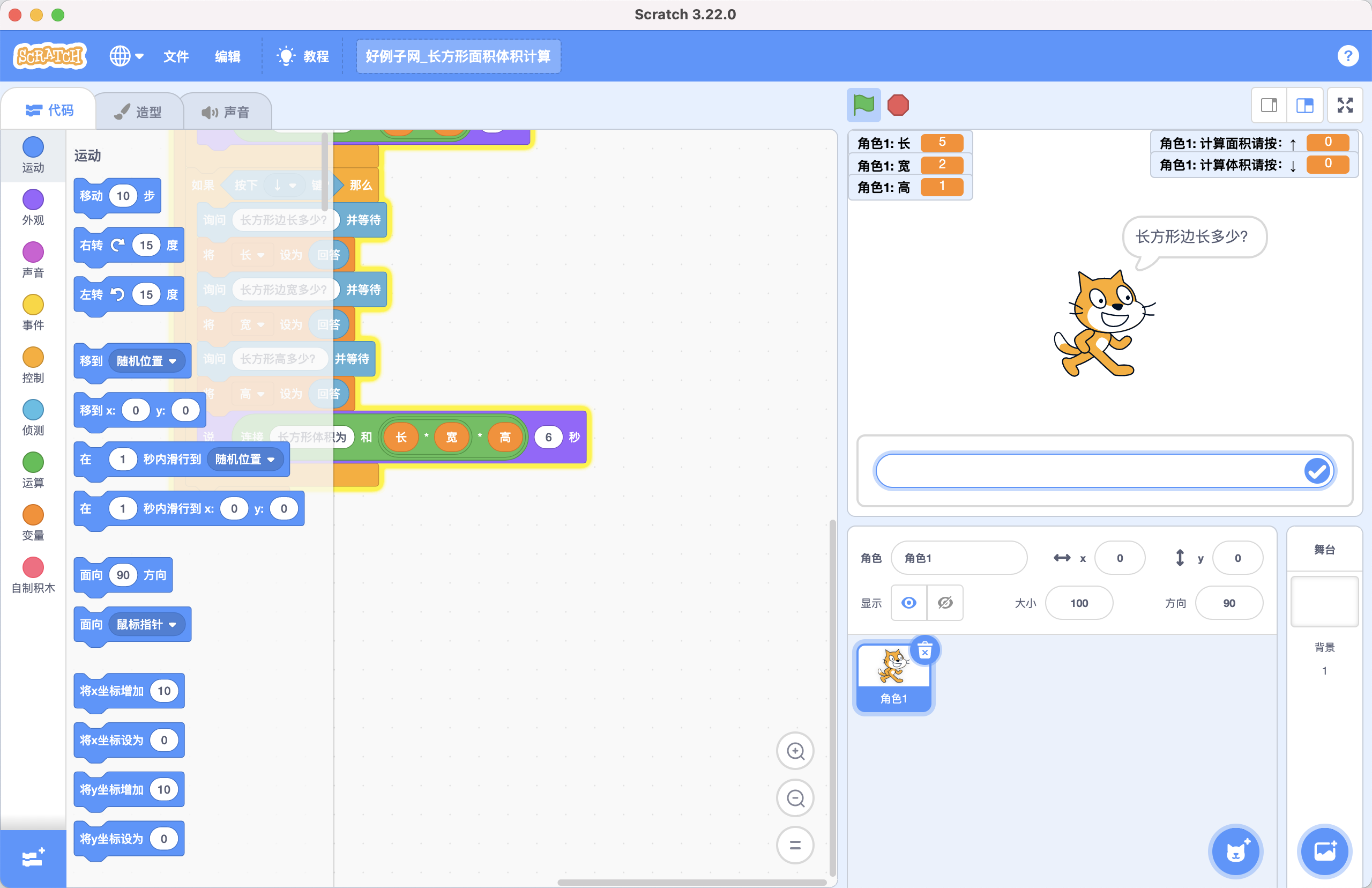The image size is (1372, 888).
Task: Select the 变量 variables category
Action: tap(33, 522)
